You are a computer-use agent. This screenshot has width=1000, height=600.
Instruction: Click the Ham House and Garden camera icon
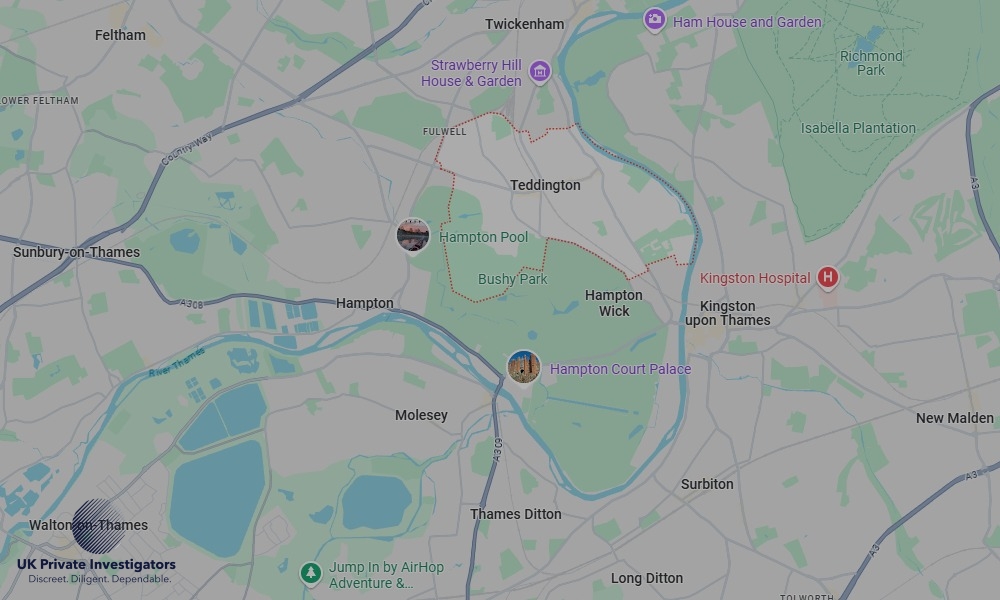654,20
